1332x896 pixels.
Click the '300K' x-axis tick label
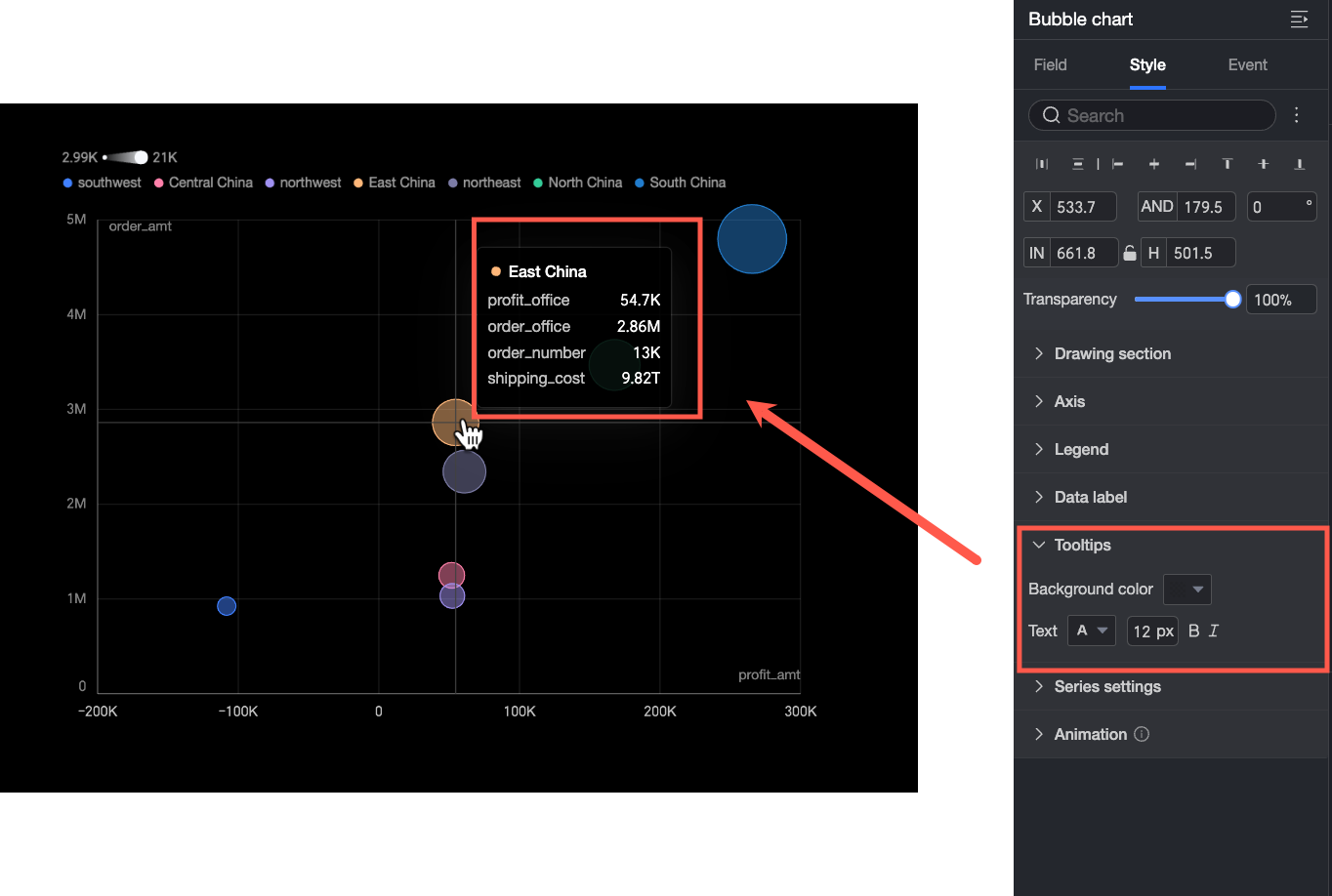click(x=801, y=712)
